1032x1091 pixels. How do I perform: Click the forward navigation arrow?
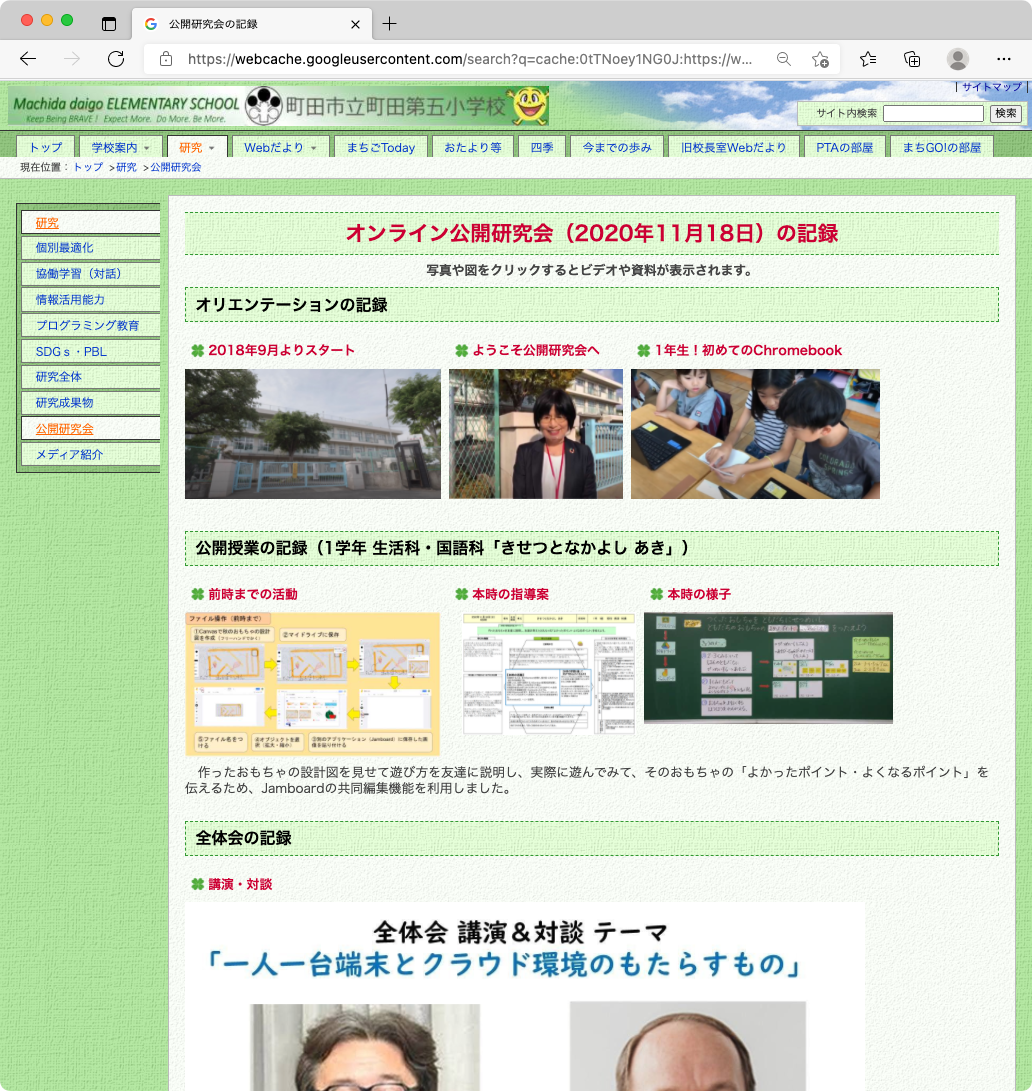coord(72,59)
